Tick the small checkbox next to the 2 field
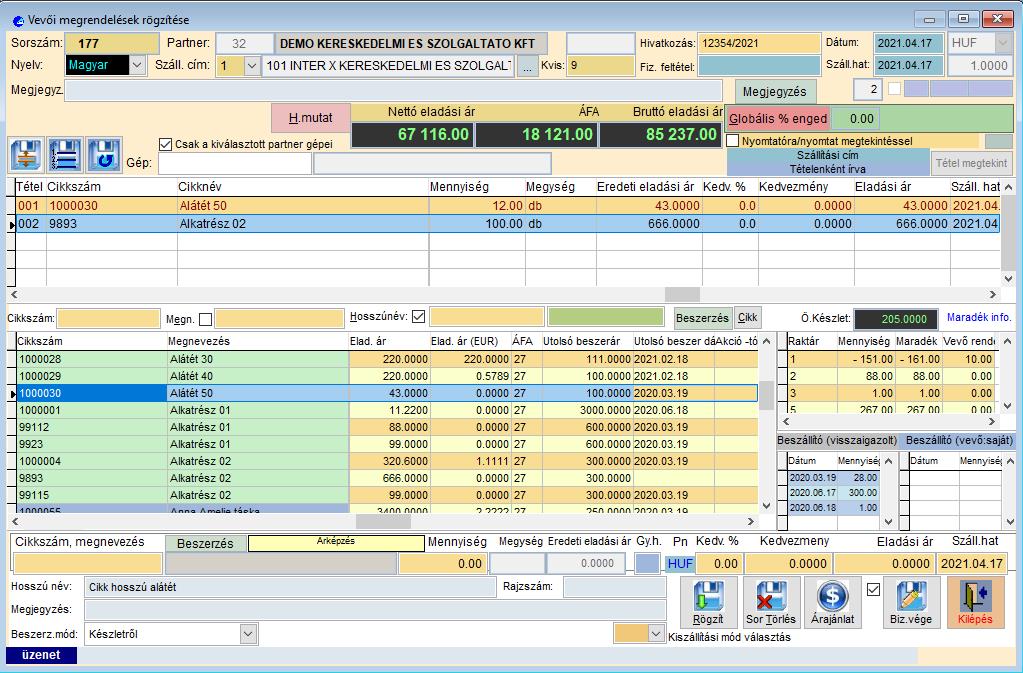Screen dimensions: 1023x673 point(894,89)
